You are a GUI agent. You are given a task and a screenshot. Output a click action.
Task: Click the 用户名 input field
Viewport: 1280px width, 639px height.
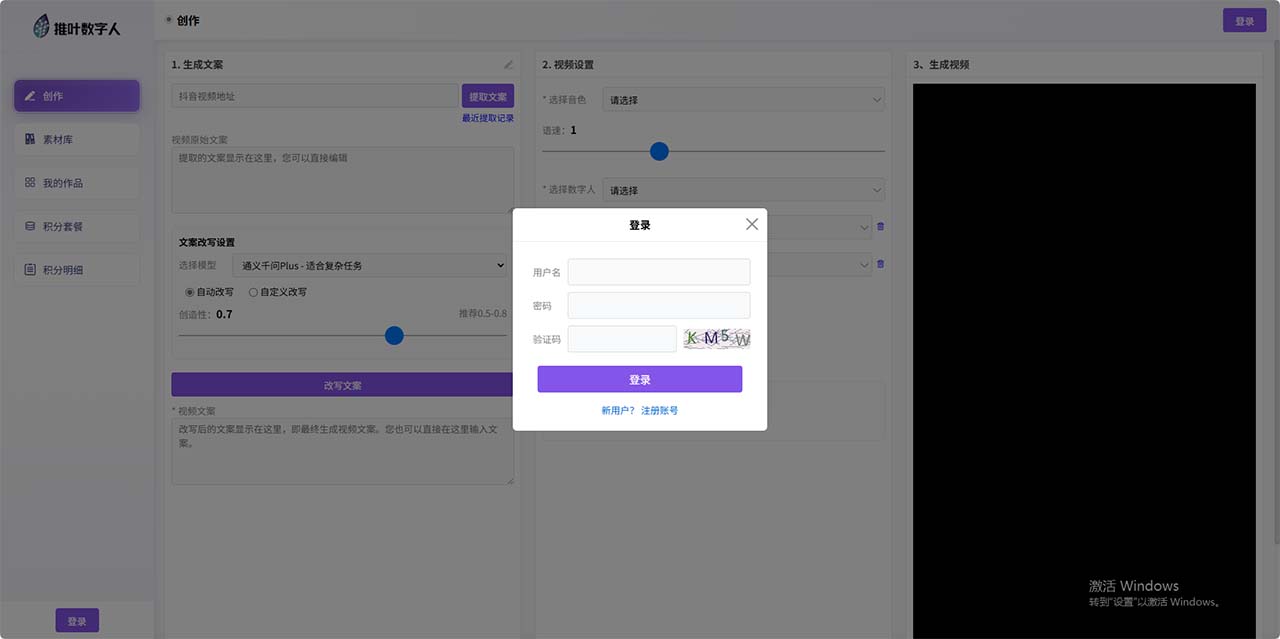658,272
